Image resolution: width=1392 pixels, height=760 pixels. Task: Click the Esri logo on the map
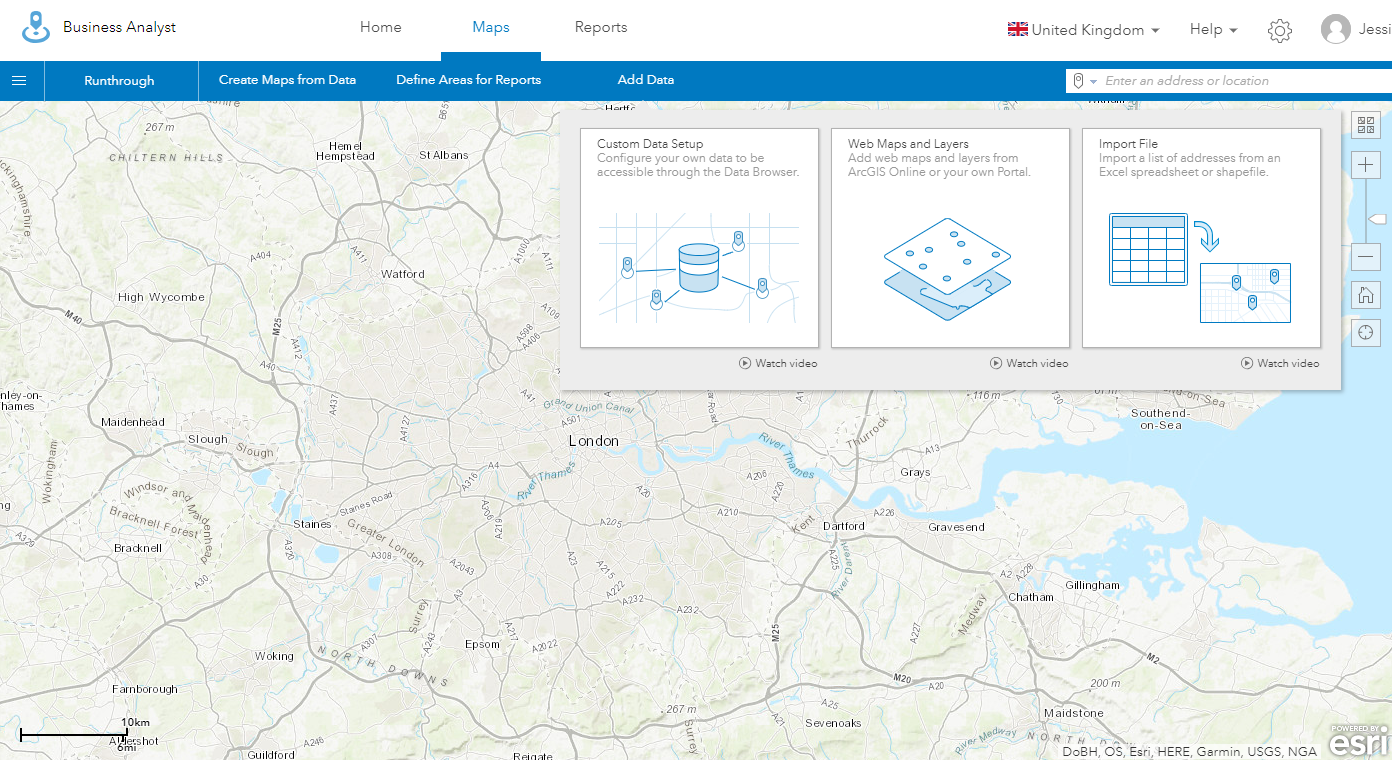coord(1358,741)
